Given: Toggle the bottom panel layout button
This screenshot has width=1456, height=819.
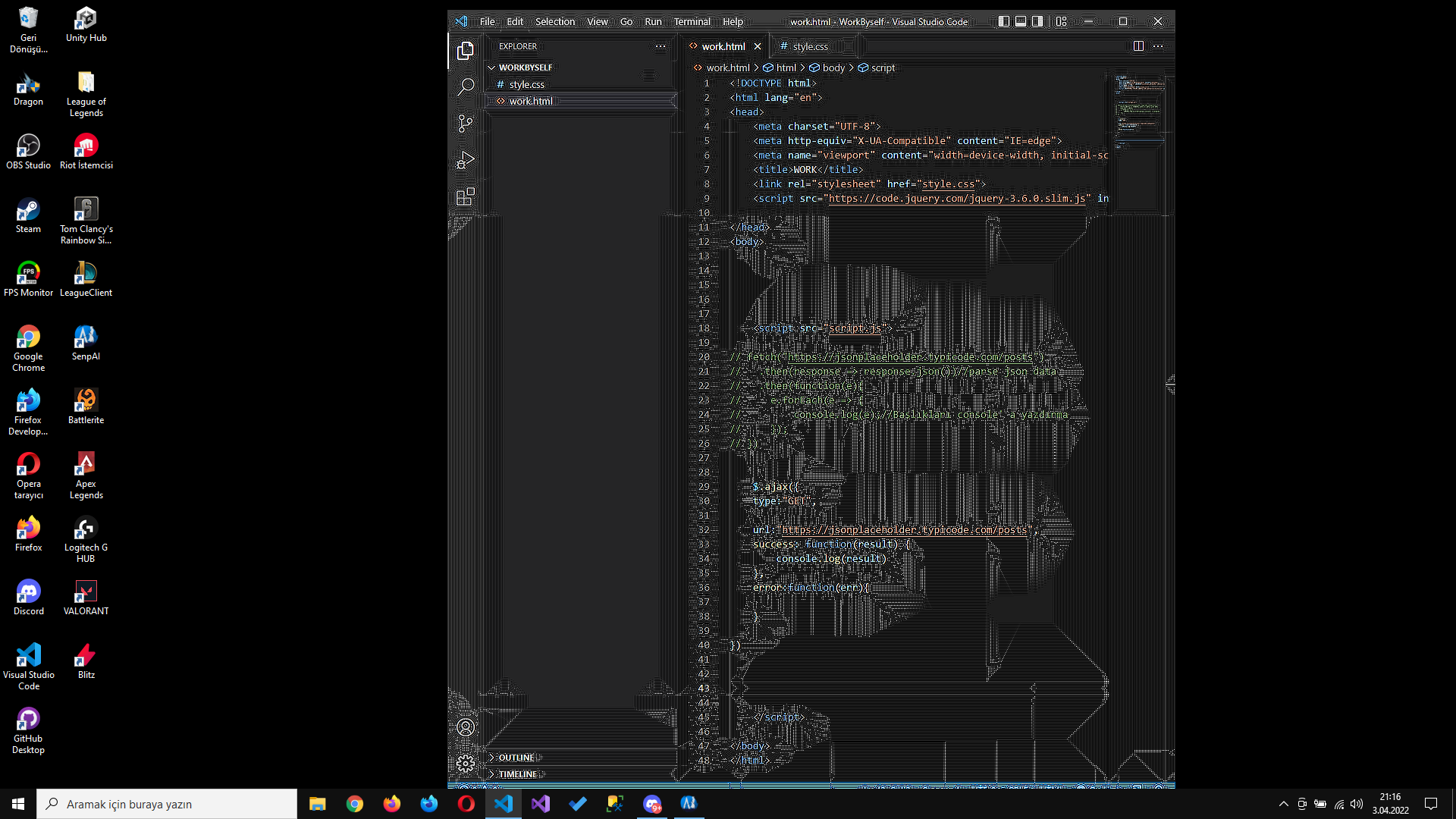Looking at the screenshot, I should click(1021, 22).
